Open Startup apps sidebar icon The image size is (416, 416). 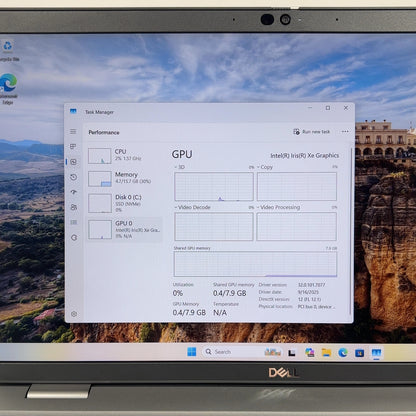coord(74,192)
